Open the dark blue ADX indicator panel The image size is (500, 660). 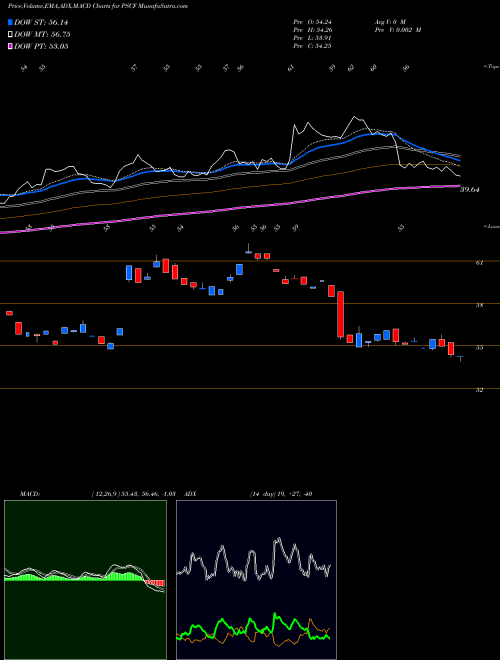coord(256,580)
